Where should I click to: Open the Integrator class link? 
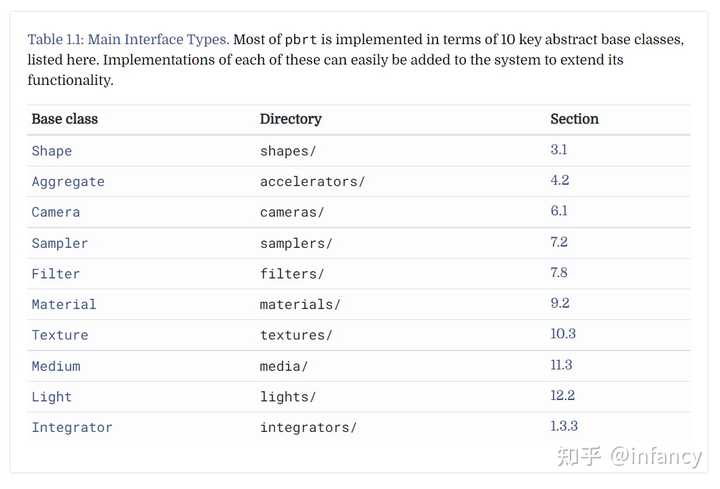72,428
